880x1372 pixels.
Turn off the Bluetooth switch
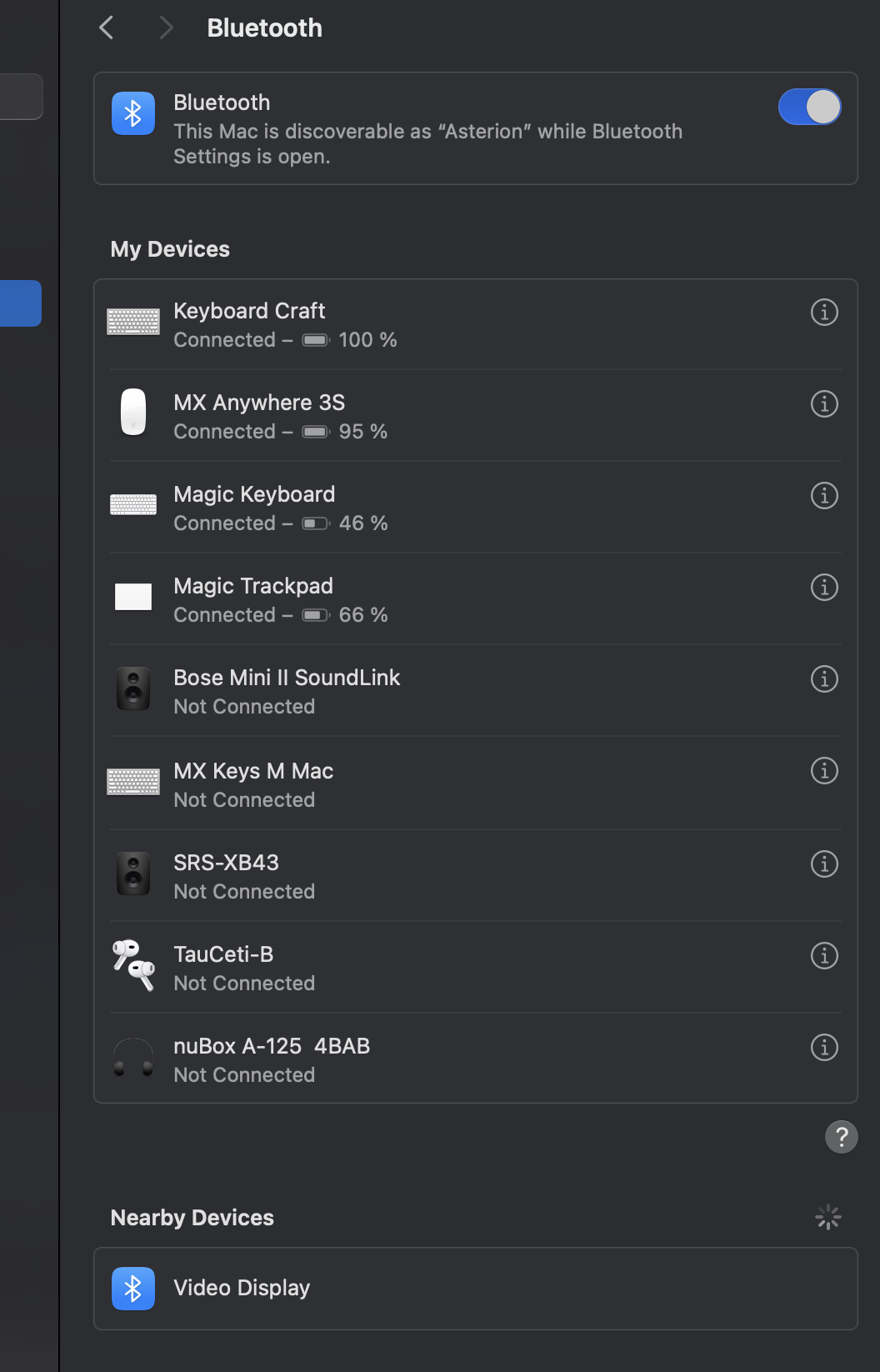(809, 107)
